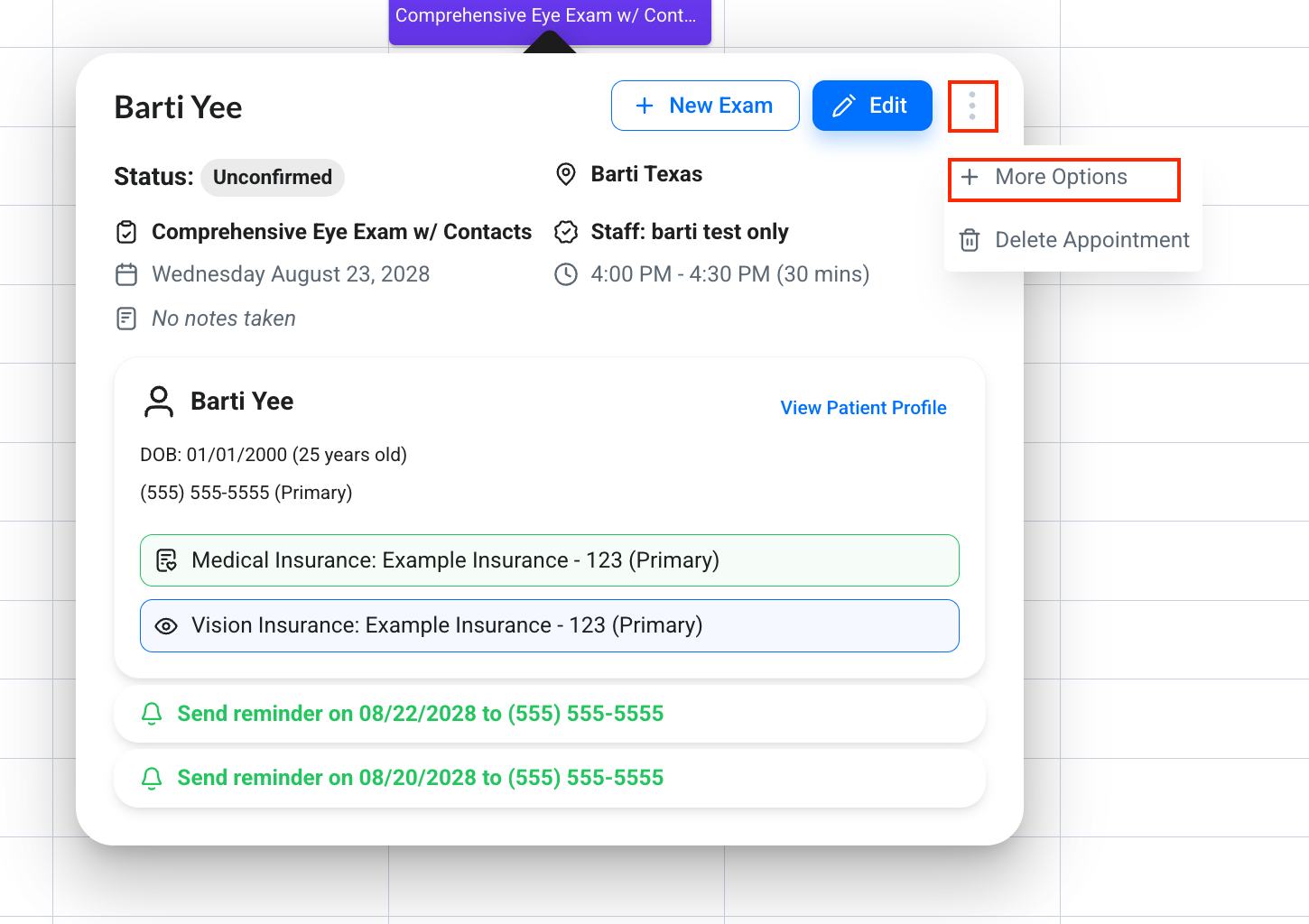Click the eye icon in Vision Insurance row
The height and width of the screenshot is (924, 1309).
coord(166,626)
